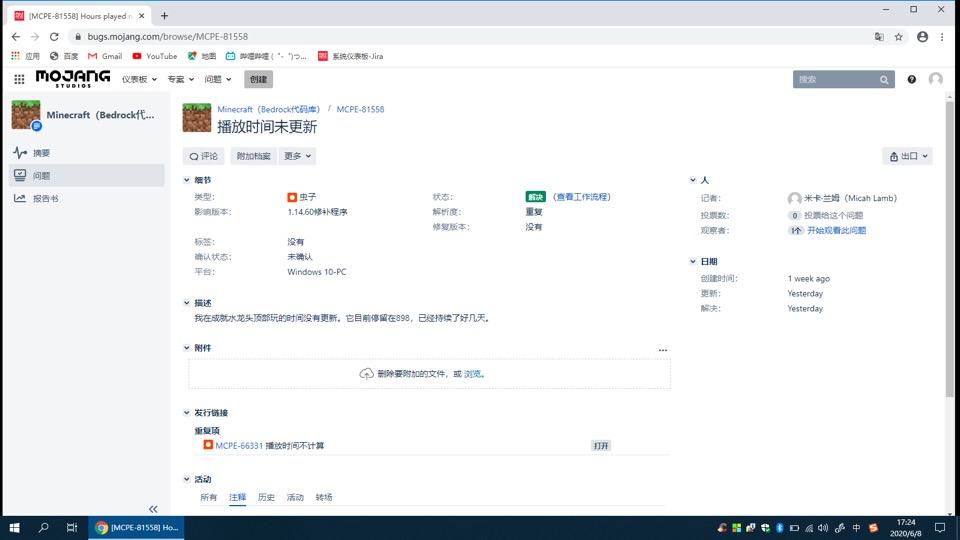
Task: Reload the page with refresh icon
Action: (x=54, y=37)
